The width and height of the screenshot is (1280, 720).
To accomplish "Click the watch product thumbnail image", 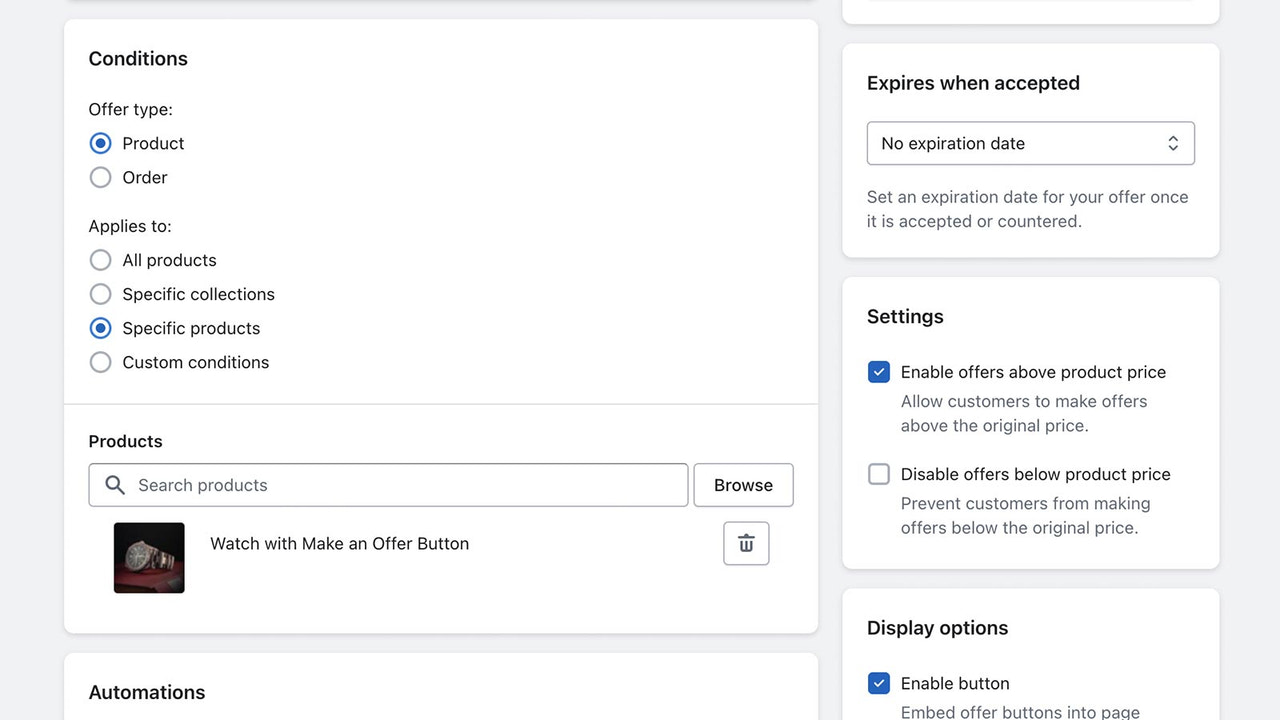I will (148, 557).
